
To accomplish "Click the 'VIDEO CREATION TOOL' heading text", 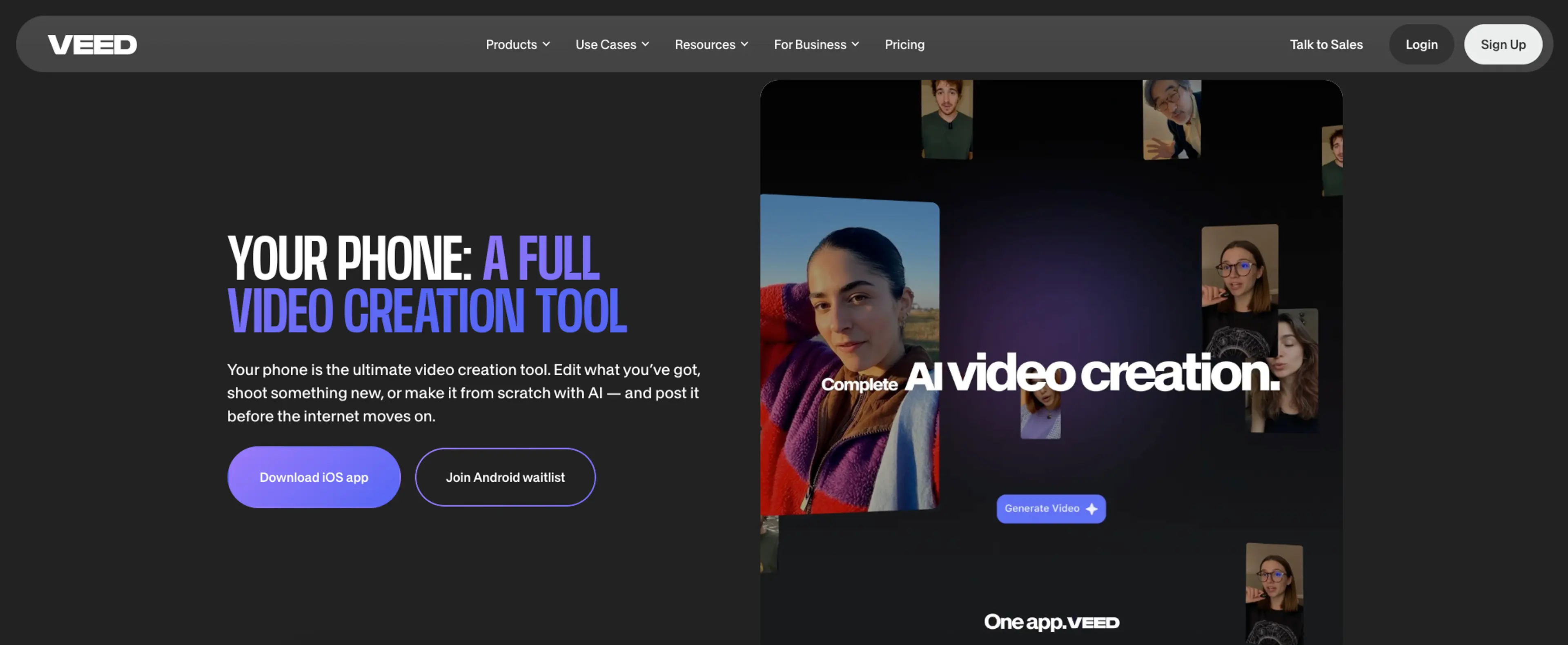I will point(427,311).
